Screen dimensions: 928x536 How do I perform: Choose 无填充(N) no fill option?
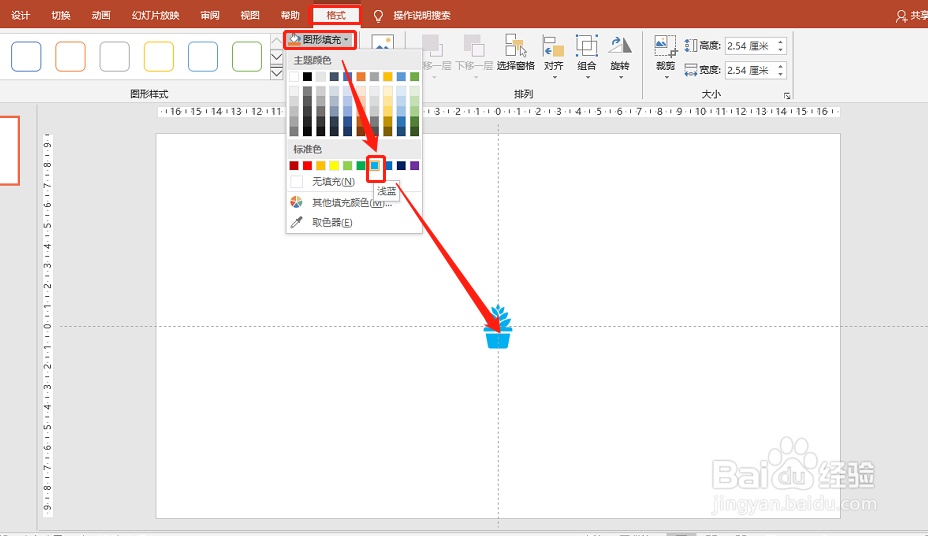click(354, 182)
